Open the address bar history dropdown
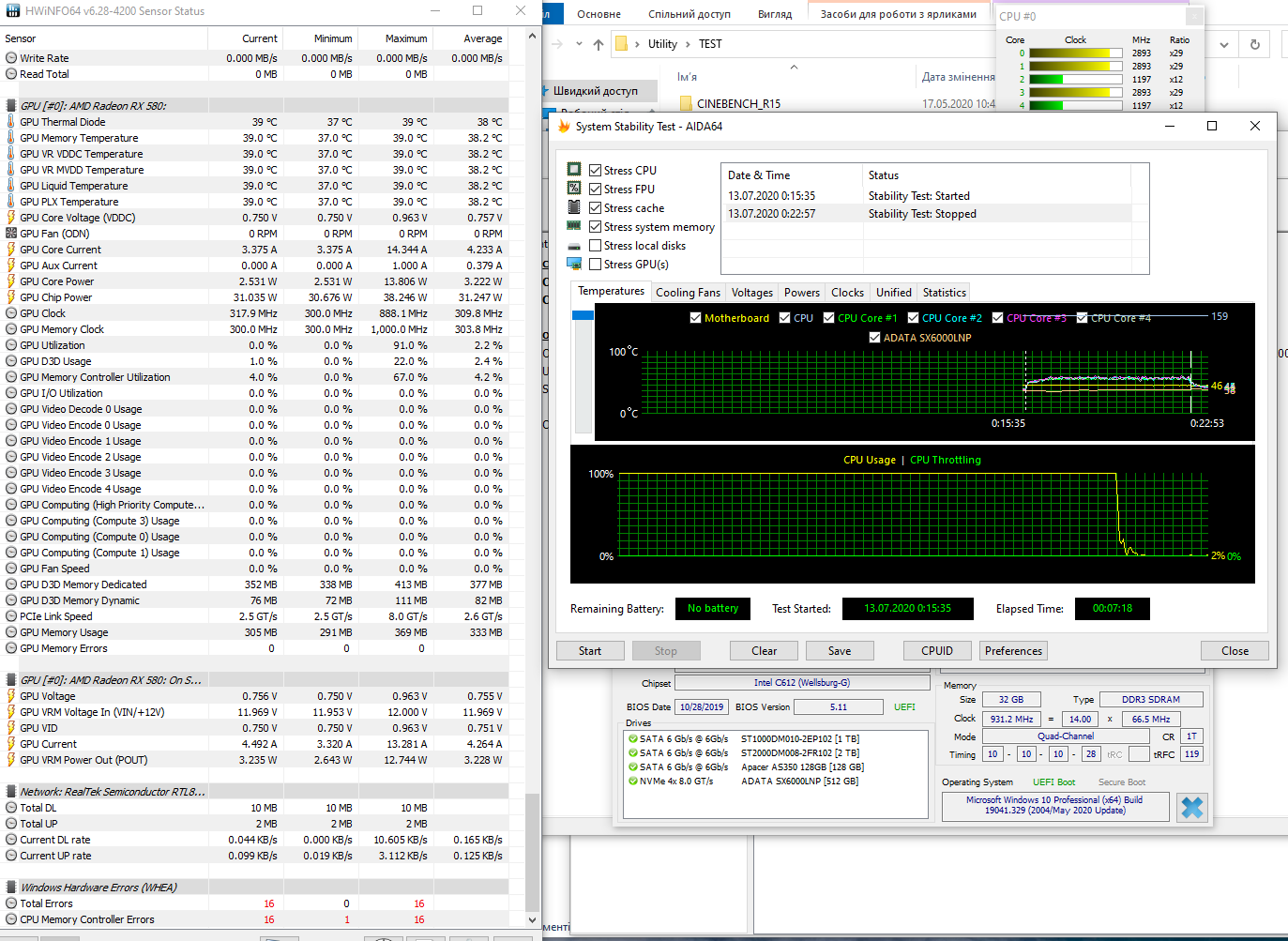This screenshot has height=941, width=1288. point(1223,44)
